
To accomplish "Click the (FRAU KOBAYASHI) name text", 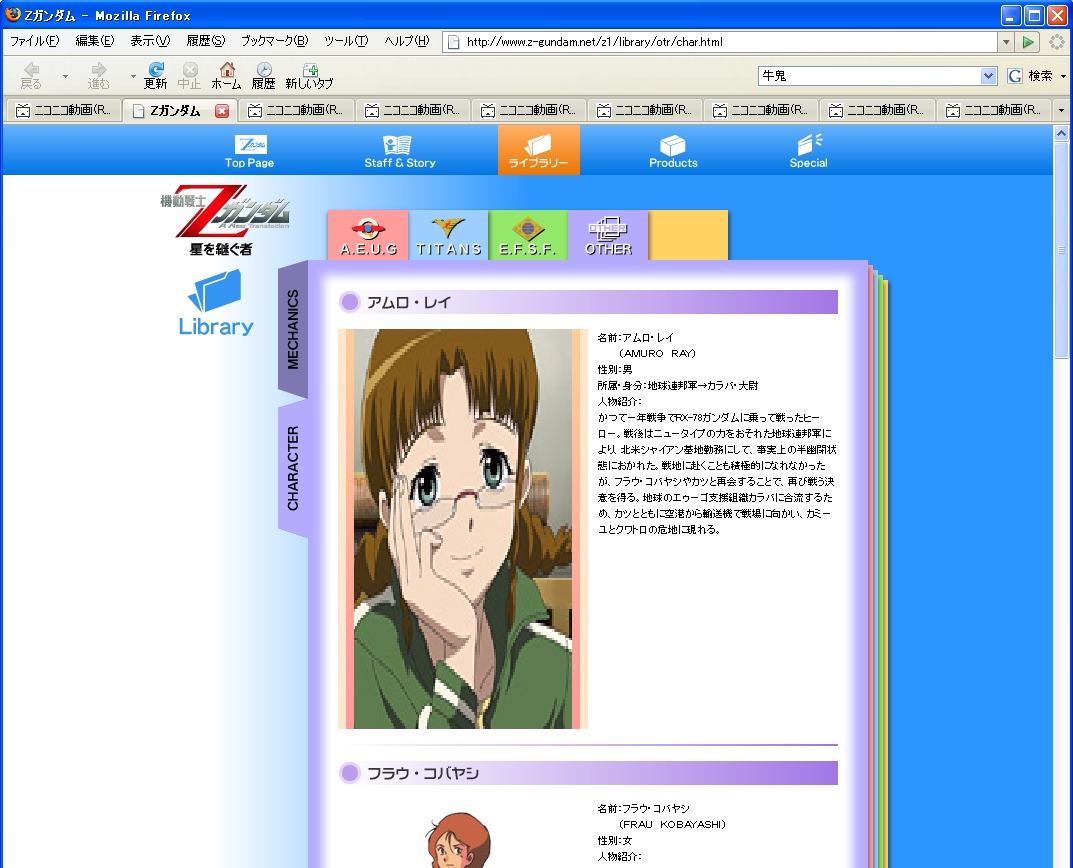I will [672, 824].
